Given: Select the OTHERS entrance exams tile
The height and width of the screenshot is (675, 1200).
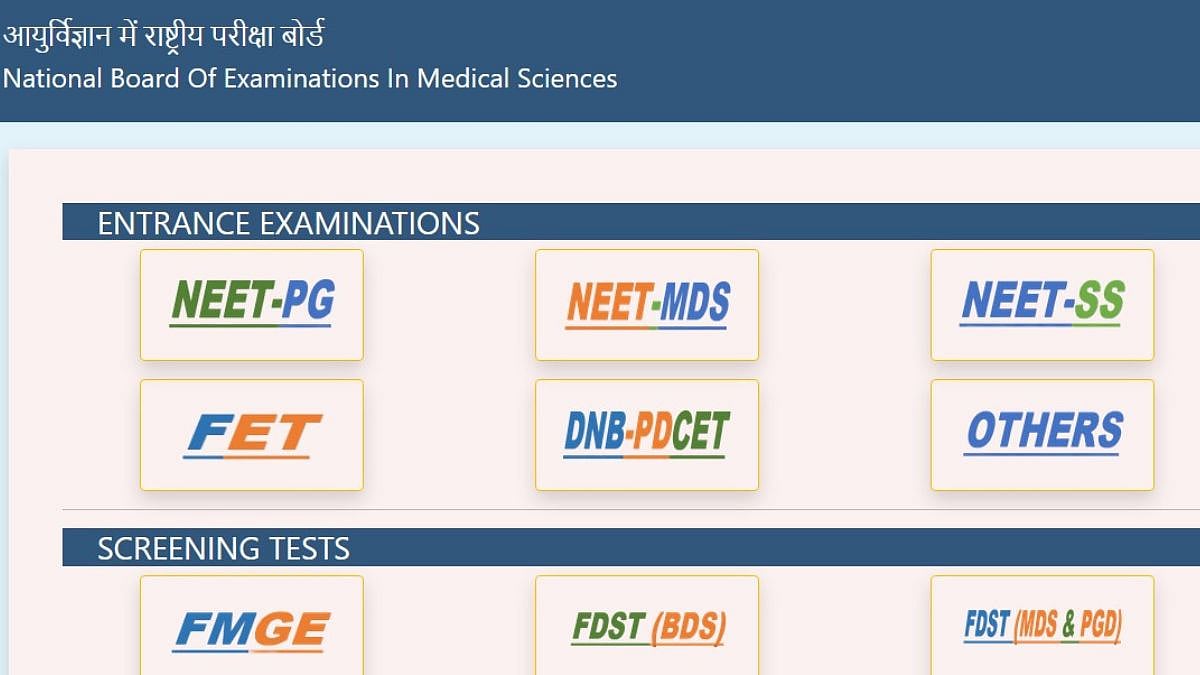Looking at the screenshot, I should [1042, 435].
